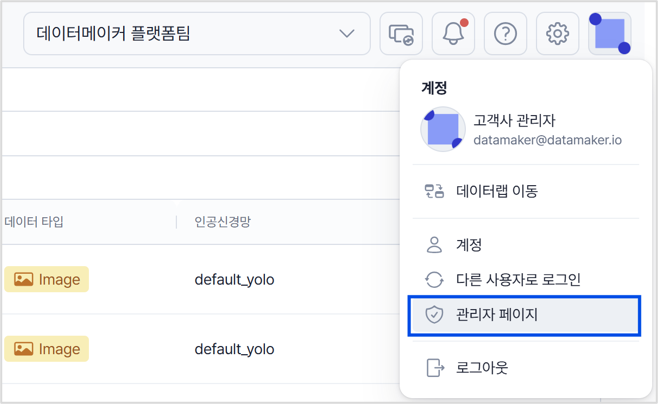
Task: Click the account avatar thumbnail in menu
Action: [x=443, y=129]
